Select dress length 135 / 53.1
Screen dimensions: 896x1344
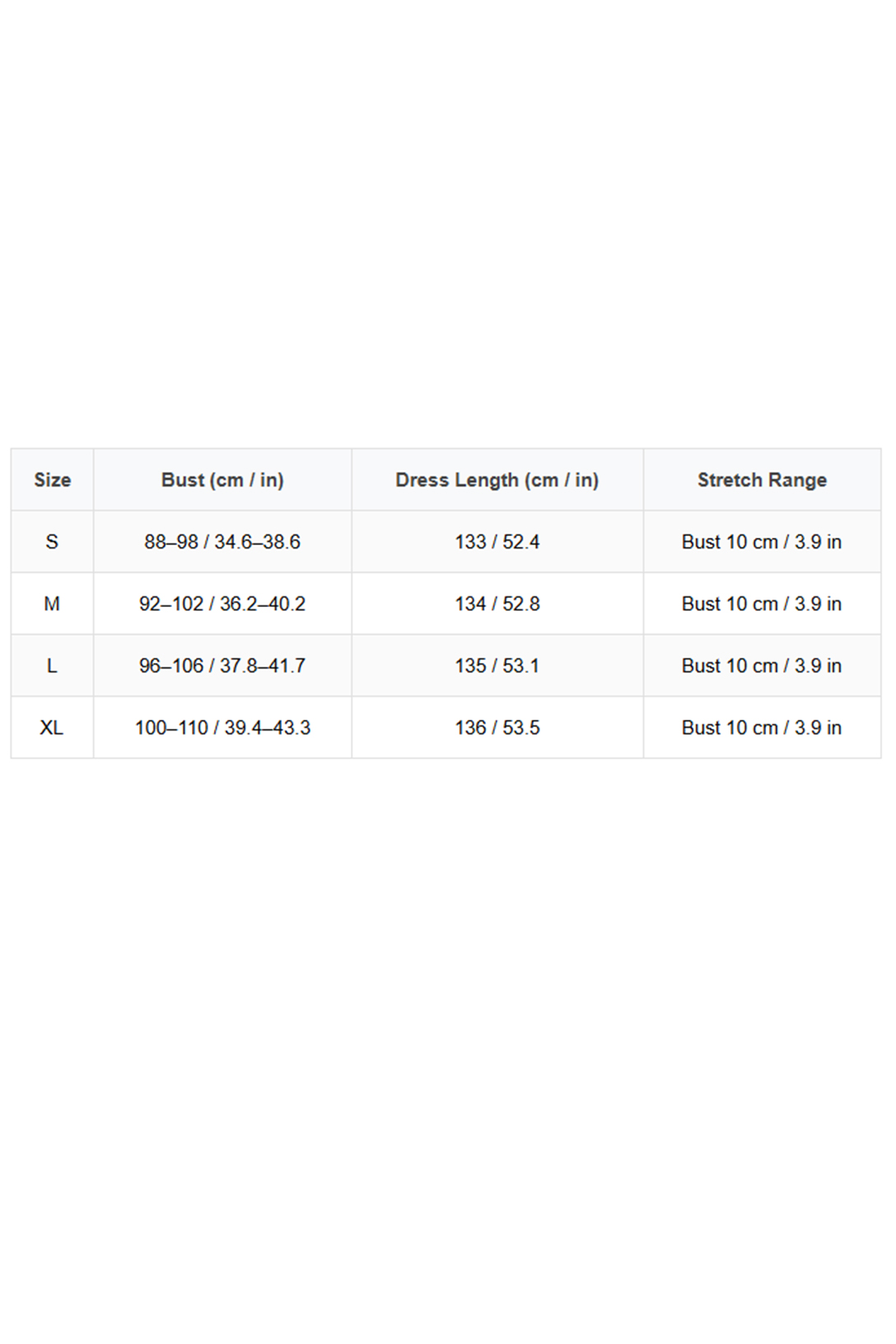tap(497, 665)
